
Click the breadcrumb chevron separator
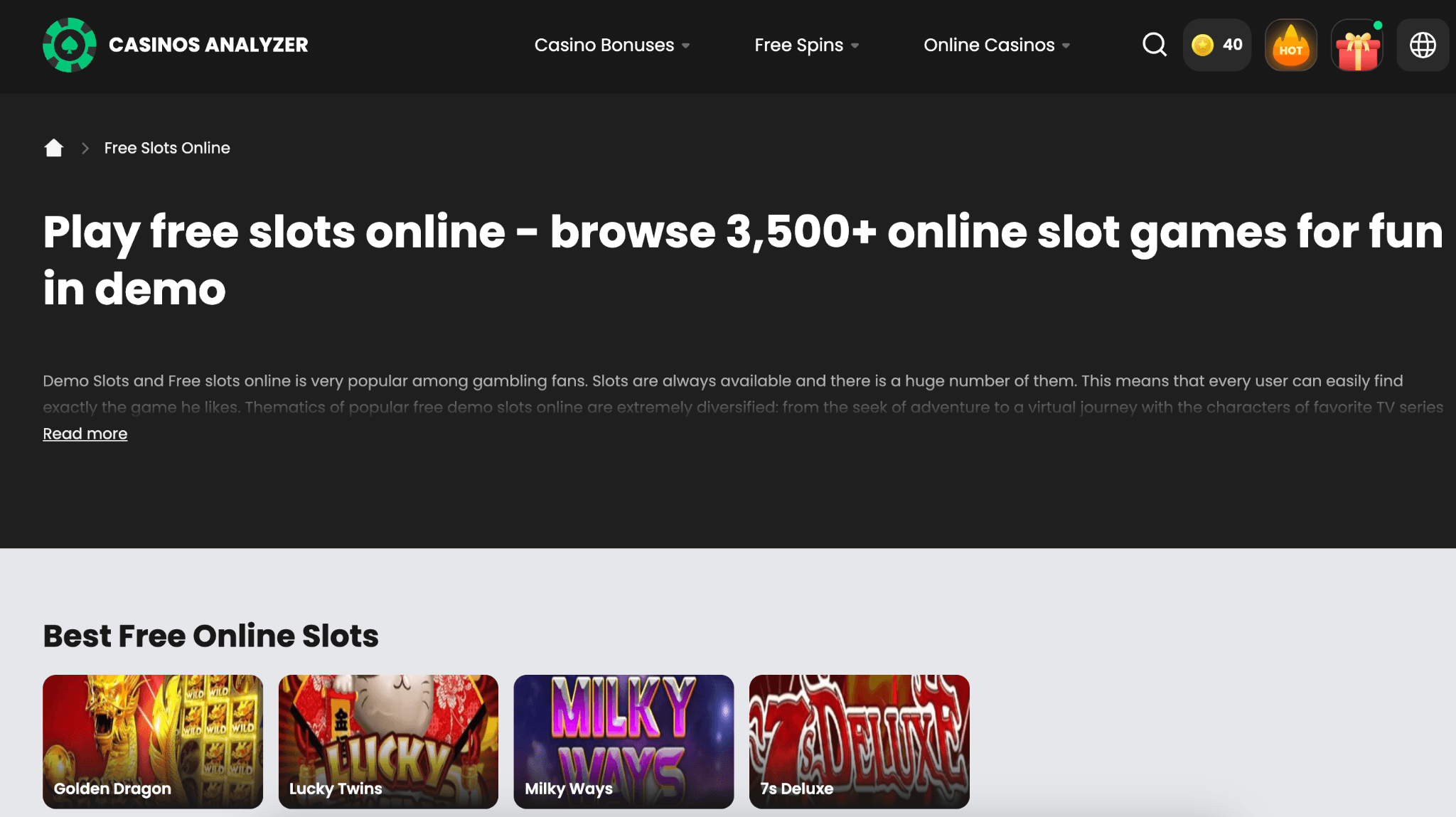[x=85, y=148]
